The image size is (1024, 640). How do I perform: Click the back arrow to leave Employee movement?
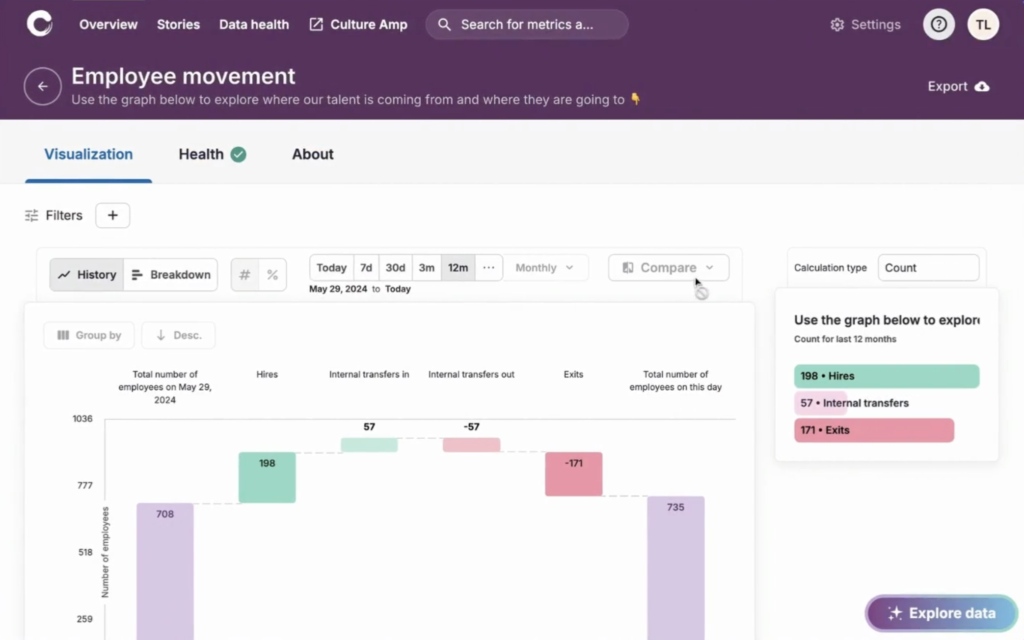[x=42, y=86]
